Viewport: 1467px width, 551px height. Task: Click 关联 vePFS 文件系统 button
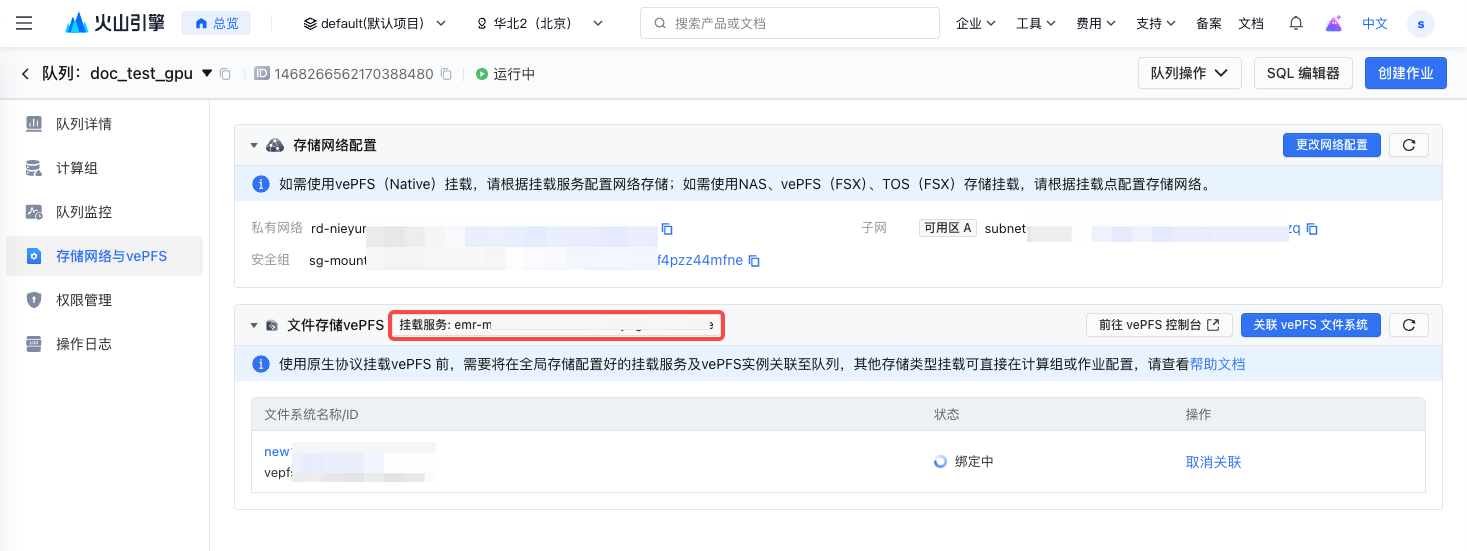(1311, 325)
